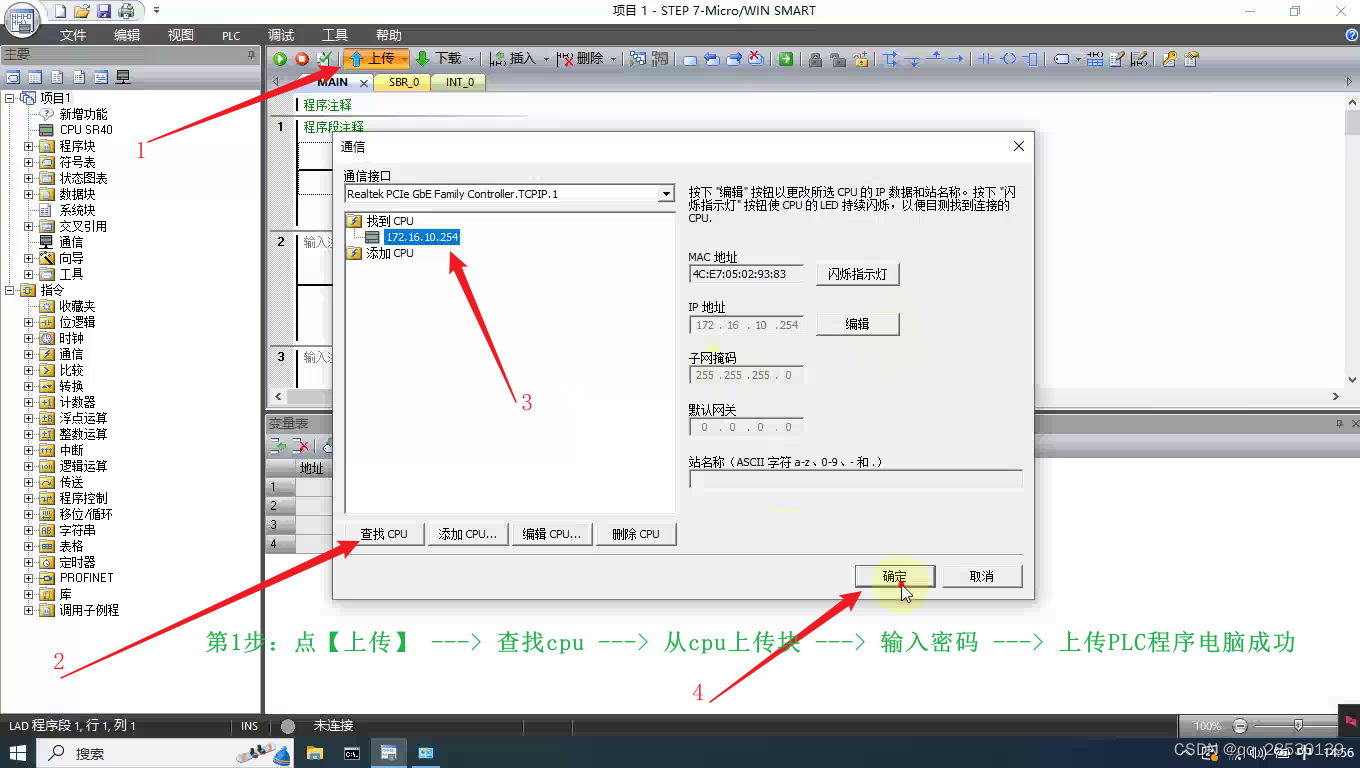
Task: Click the insert box icon
Action: click(x=1031, y=59)
